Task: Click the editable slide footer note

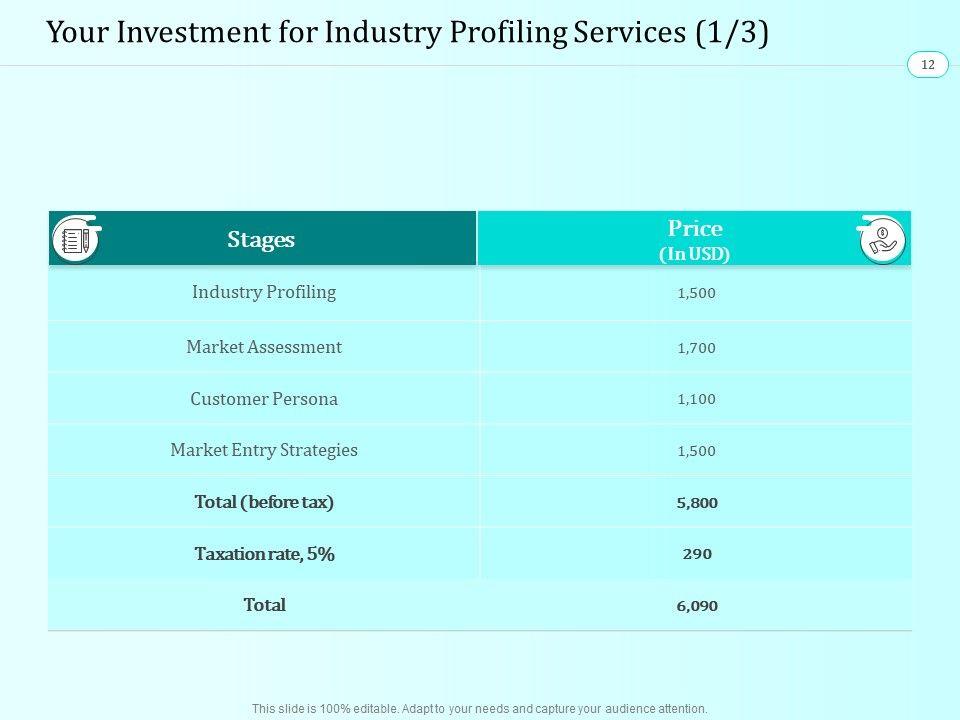Action: point(480,708)
